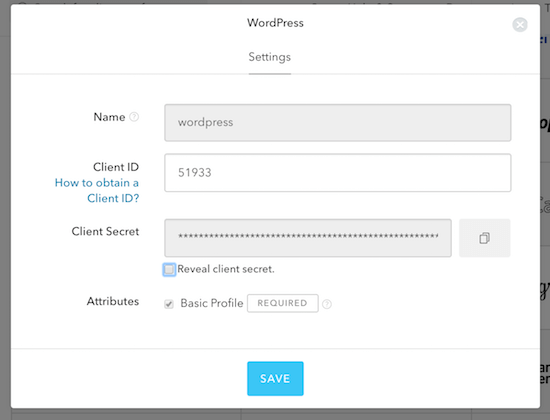Open the How to obtain a Client ID link
550x420 pixels.
click(x=97, y=191)
